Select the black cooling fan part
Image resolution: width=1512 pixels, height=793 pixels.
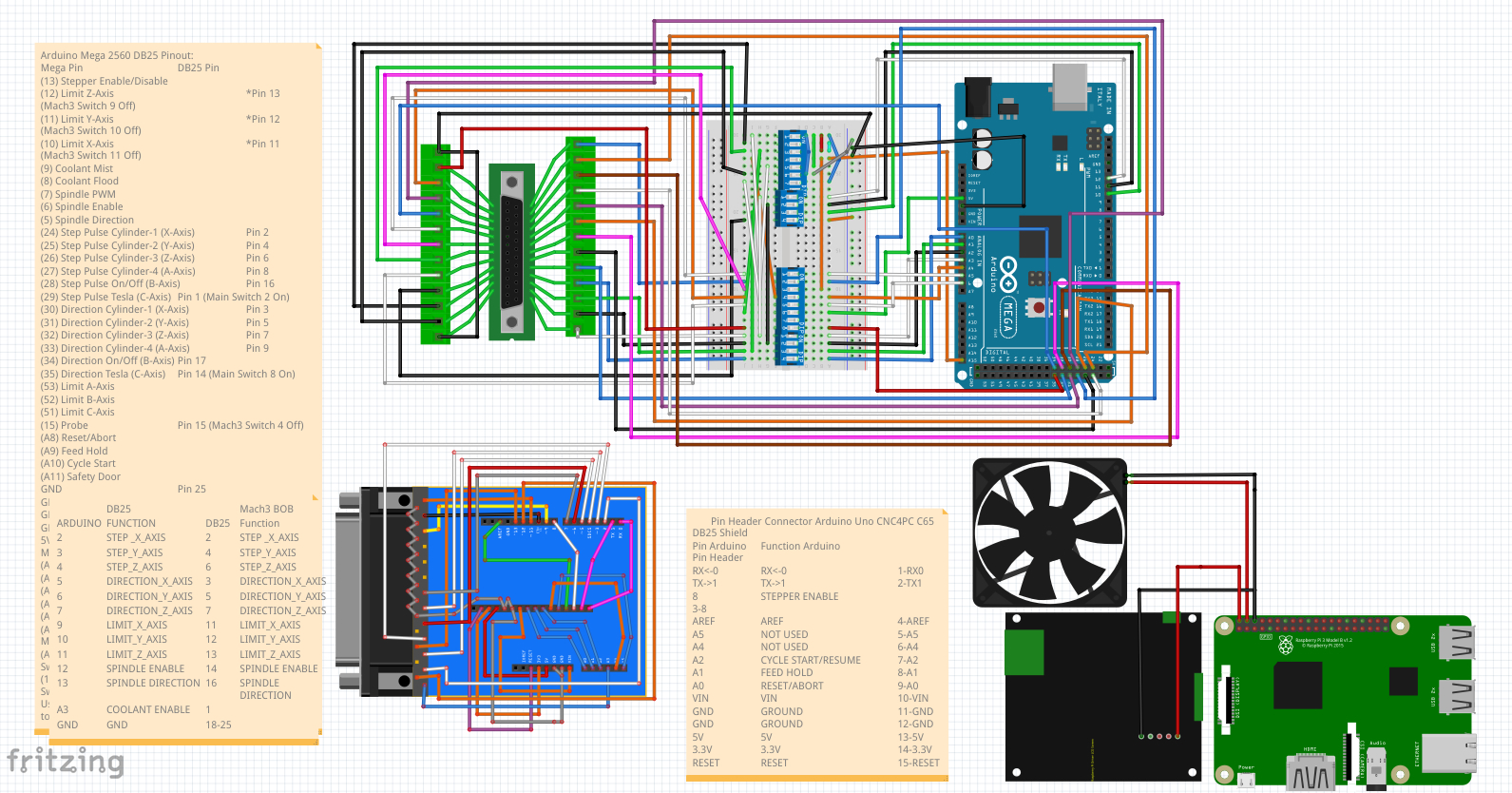(1050, 532)
